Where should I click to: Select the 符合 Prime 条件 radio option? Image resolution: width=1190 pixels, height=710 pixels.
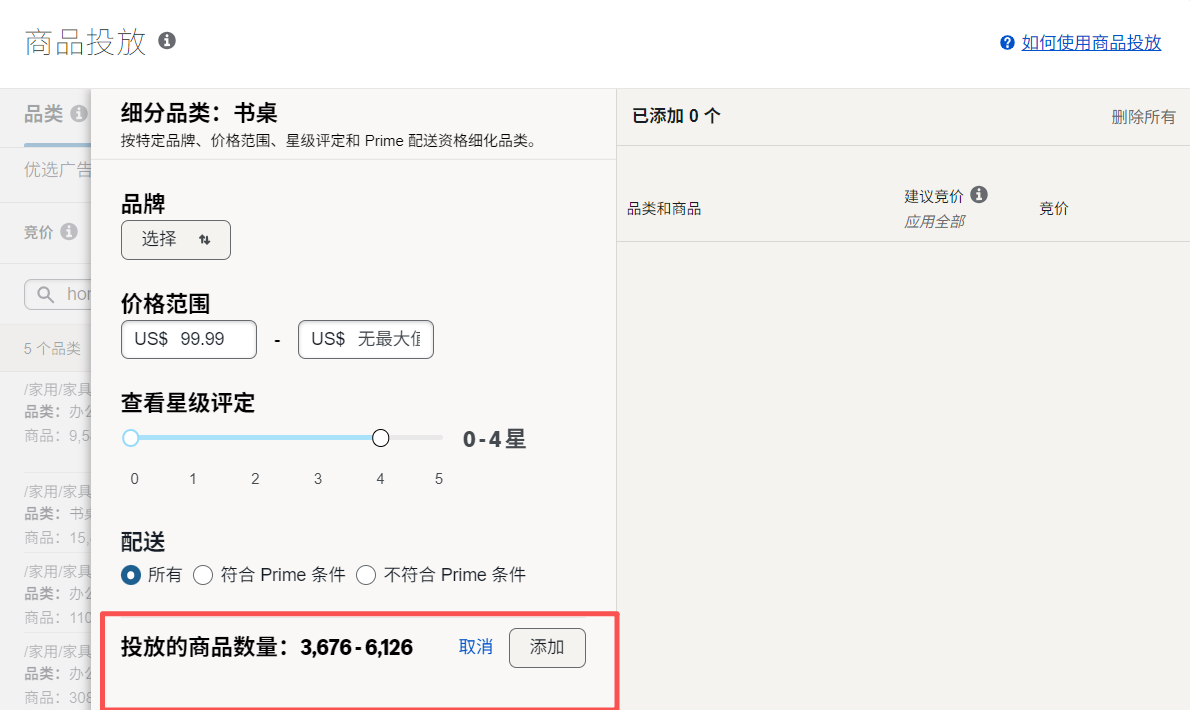[x=203, y=575]
